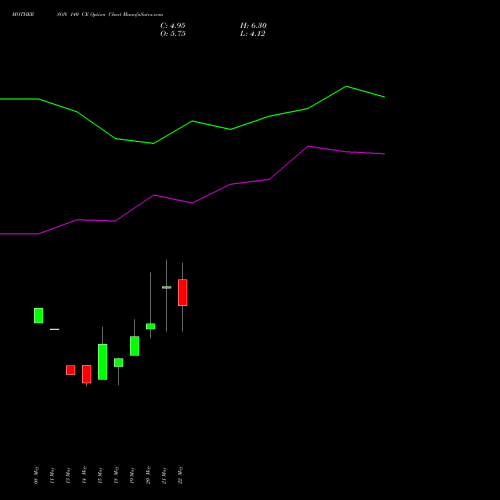Click the MOTHERSON 140 CE Option chart title

[x=87, y=15]
